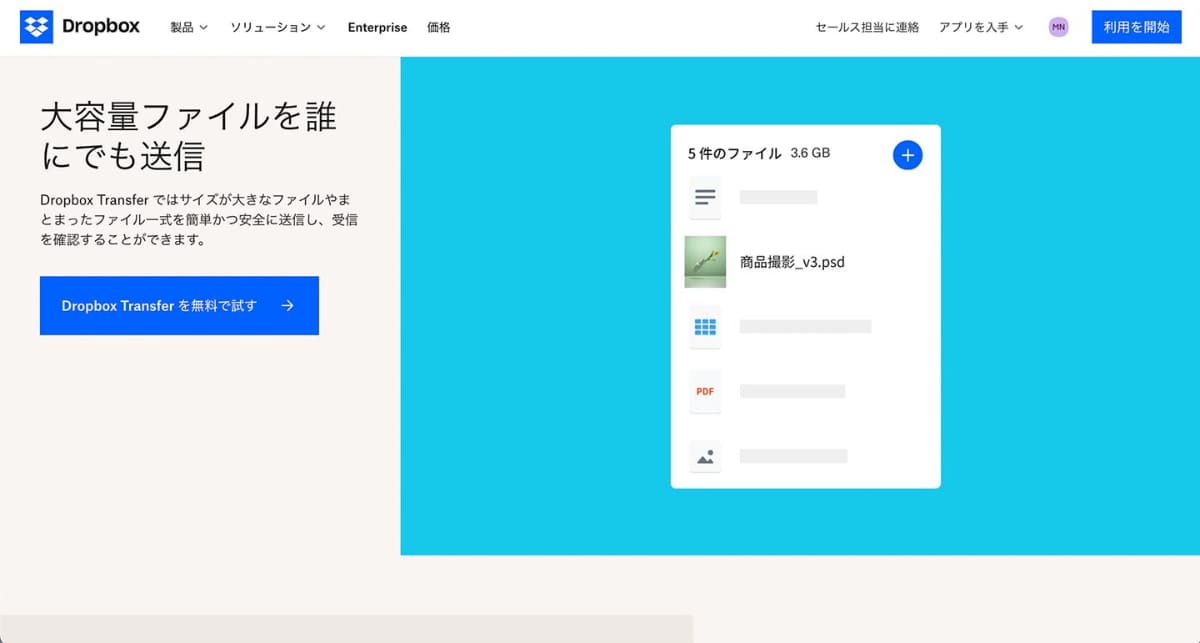Click the Dropbox wordmark text

pyautogui.click(x=101, y=27)
